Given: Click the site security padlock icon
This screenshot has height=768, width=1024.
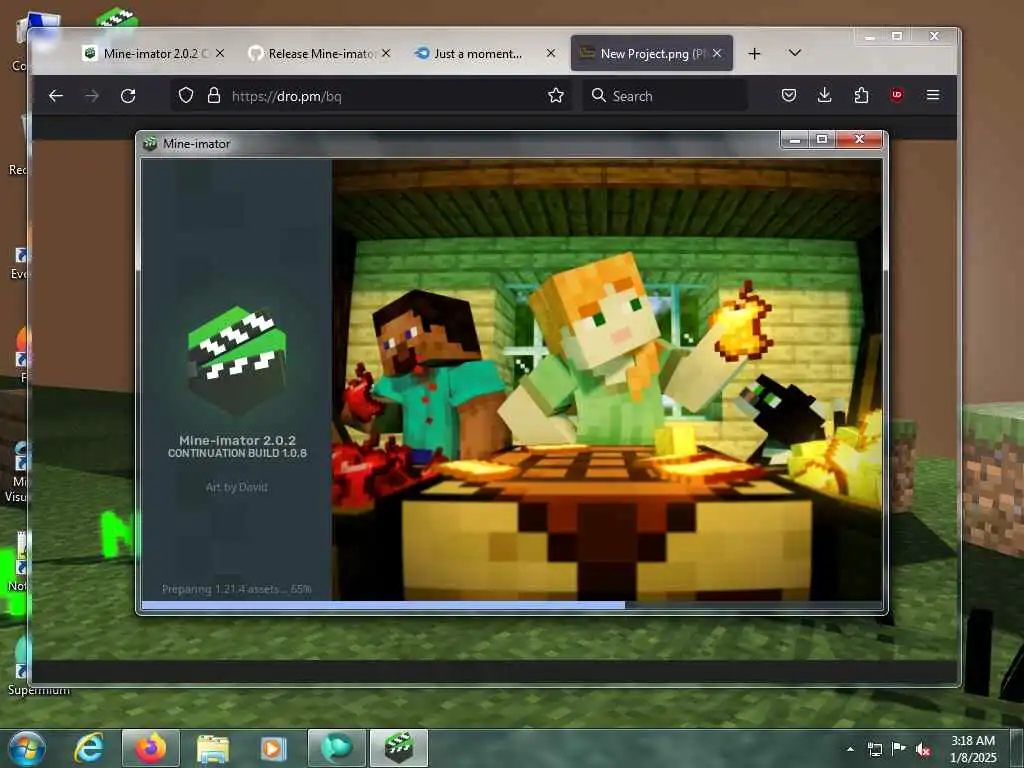Looking at the screenshot, I should click(x=214, y=96).
